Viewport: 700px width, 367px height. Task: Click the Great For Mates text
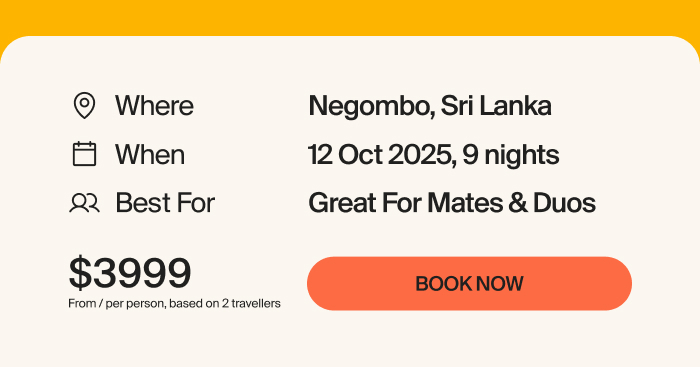(x=406, y=203)
